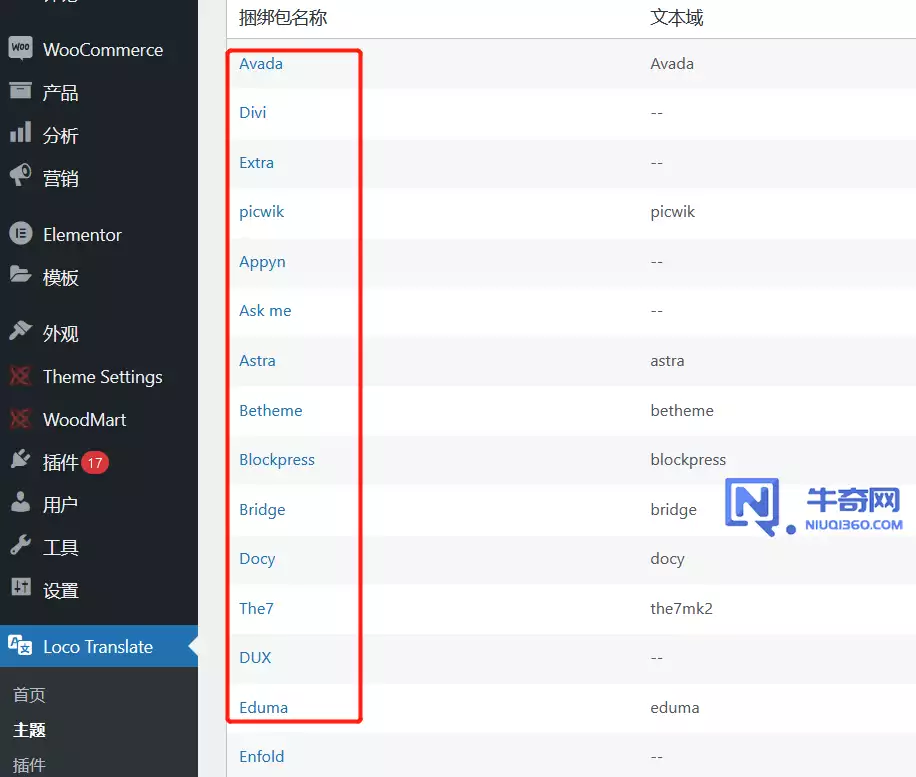Viewport: 916px width, 777px height.
Task: Click the Products archive box icon
Action: (x=20, y=91)
